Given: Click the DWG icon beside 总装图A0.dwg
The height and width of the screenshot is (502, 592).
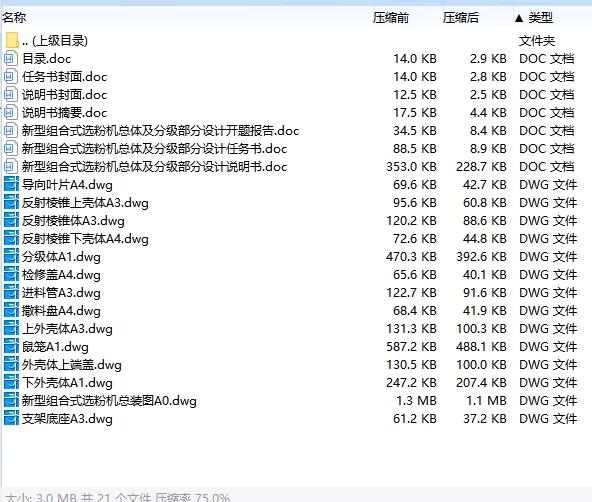Looking at the screenshot, I should tap(11, 400).
